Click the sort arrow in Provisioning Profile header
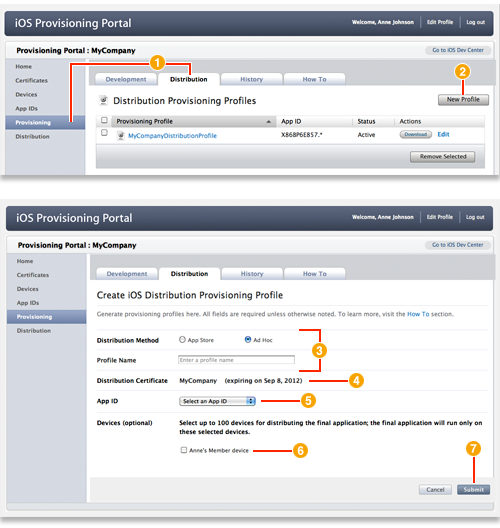The width and height of the screenshot is (500, 528). click(x=268, y=122)
